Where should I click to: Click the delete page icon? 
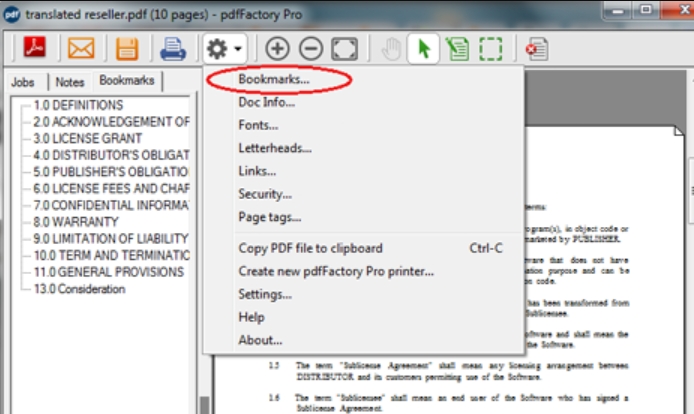537,49
